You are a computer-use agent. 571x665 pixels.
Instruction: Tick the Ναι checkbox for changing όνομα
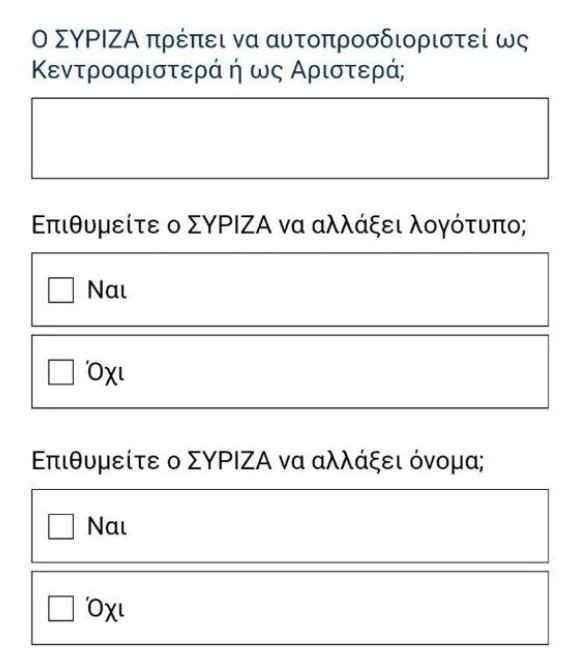click(61, 526)
